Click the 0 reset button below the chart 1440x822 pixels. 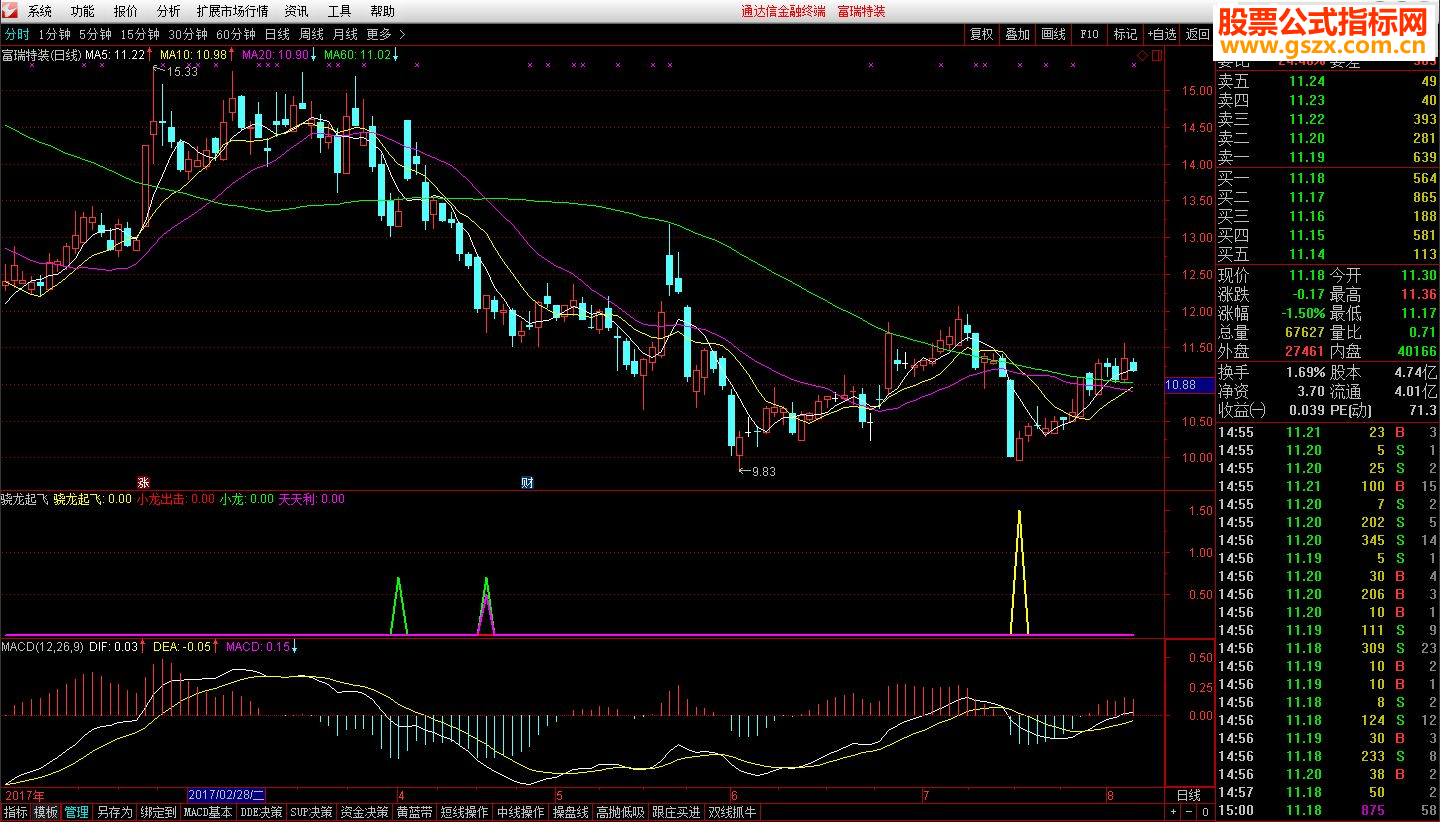(x=1205, y=812)
